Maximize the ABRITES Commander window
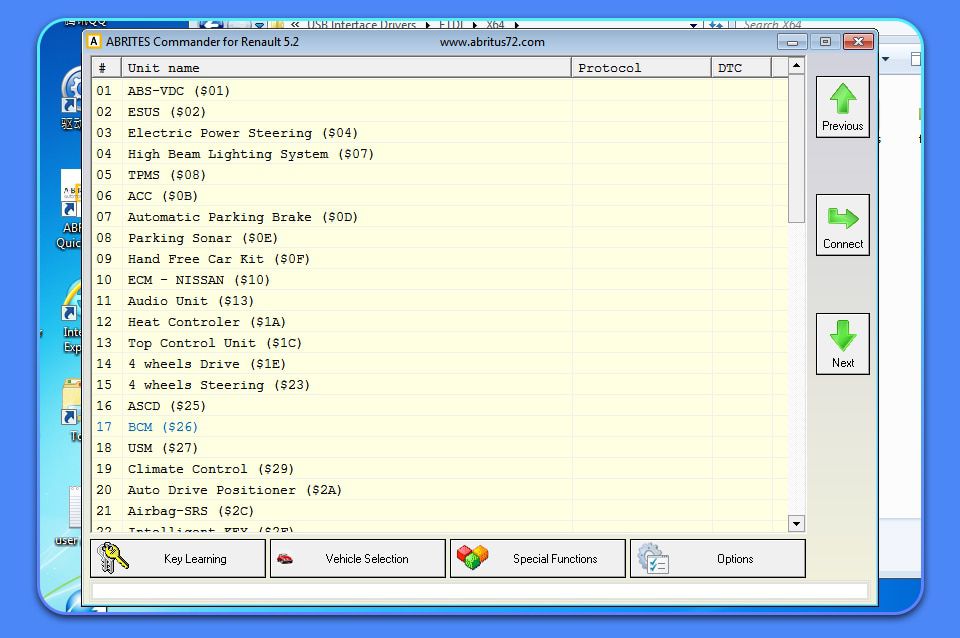 click(825, 42)
